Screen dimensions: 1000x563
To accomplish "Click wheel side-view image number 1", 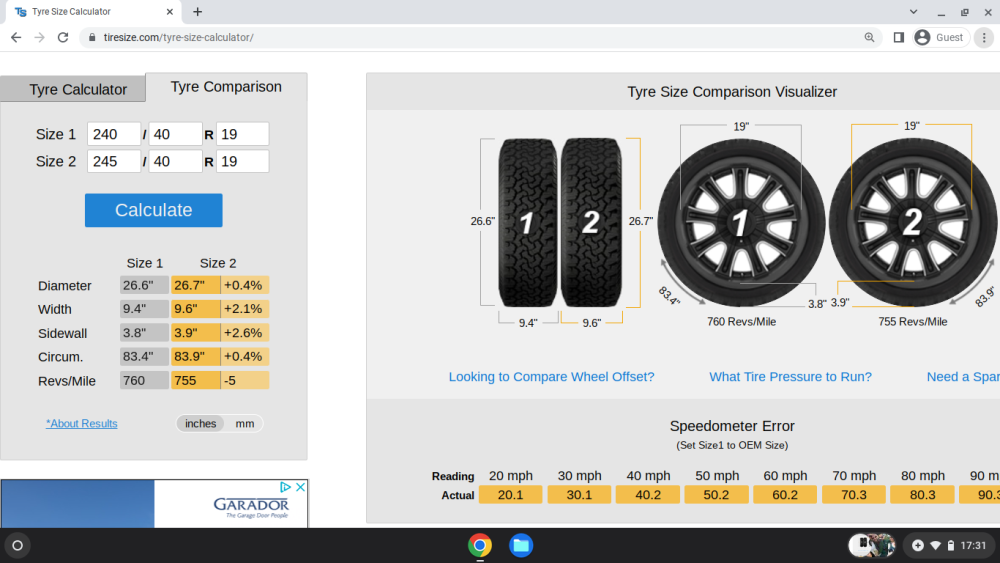I will (x=741, y=223).
